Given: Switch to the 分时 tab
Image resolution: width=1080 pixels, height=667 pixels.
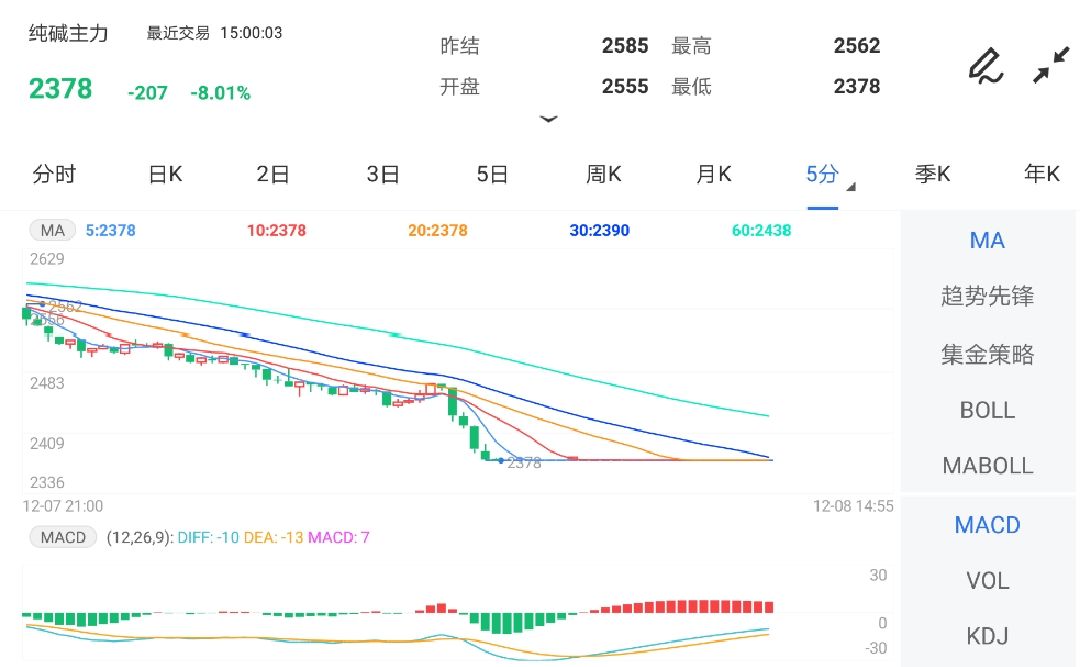Looking at the screenshot, I should [54, 174].
